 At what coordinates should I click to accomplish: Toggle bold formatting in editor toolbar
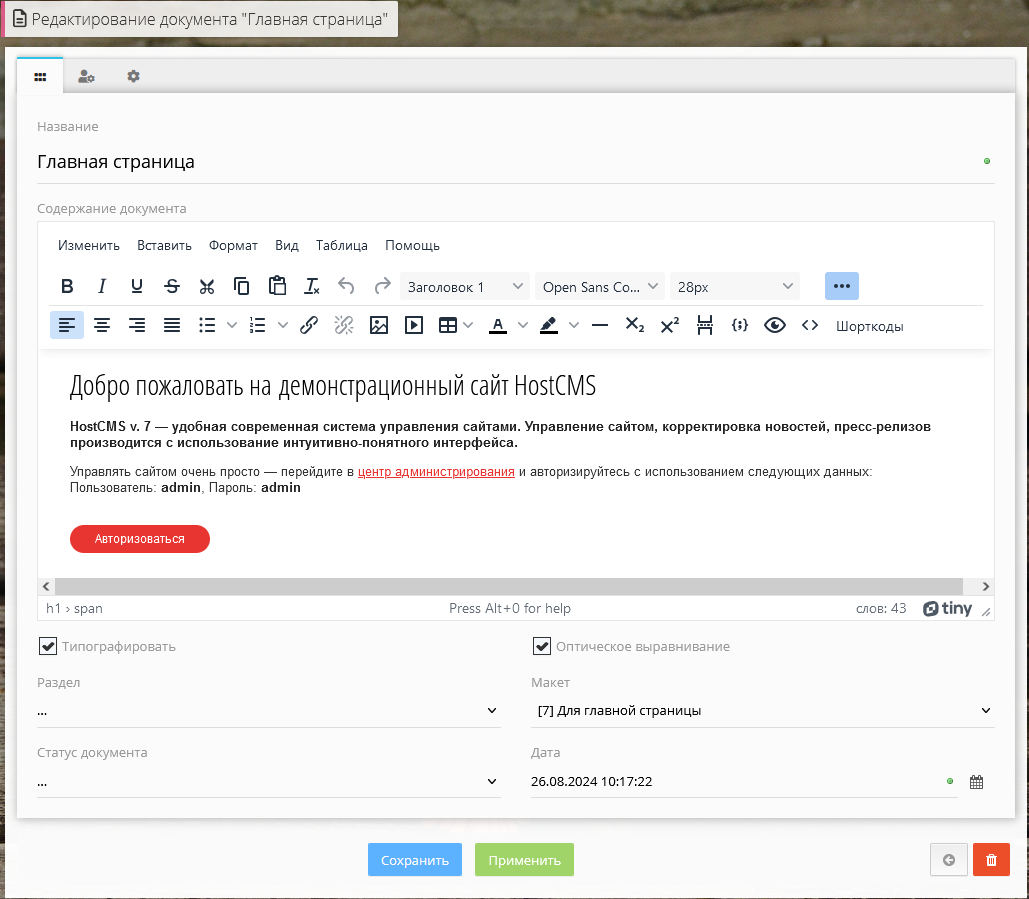click(67, 287)
